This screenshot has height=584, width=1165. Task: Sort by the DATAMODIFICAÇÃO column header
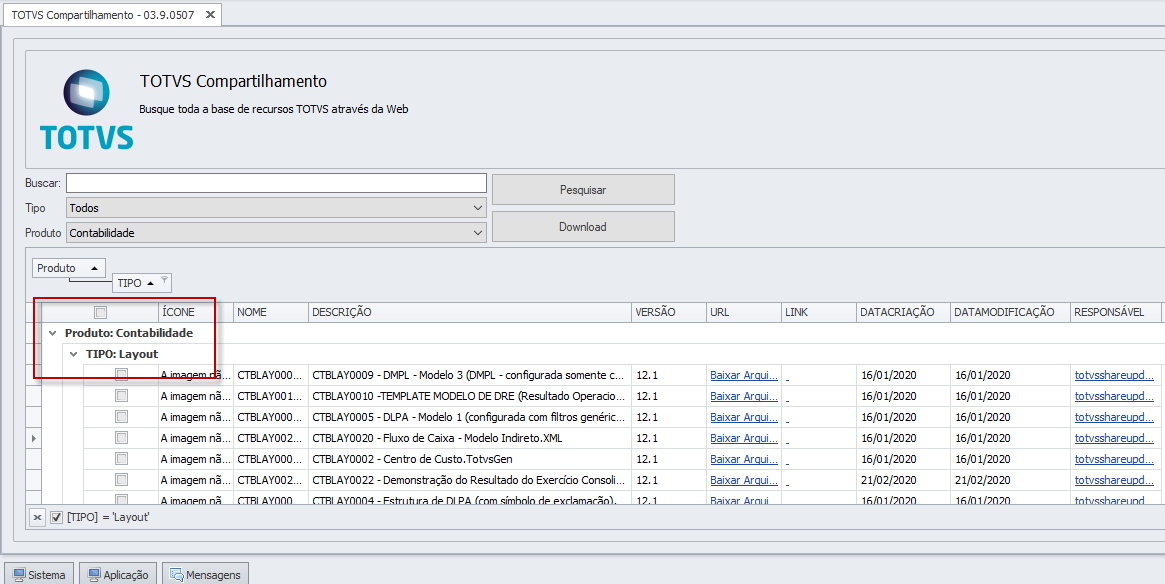pos(1010,313)
